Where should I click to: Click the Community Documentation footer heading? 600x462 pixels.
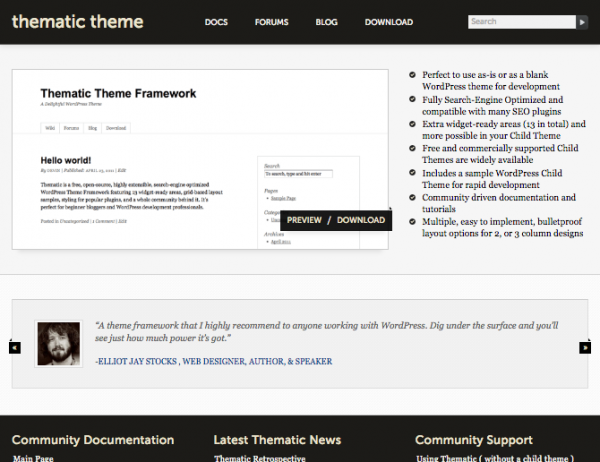93,440
